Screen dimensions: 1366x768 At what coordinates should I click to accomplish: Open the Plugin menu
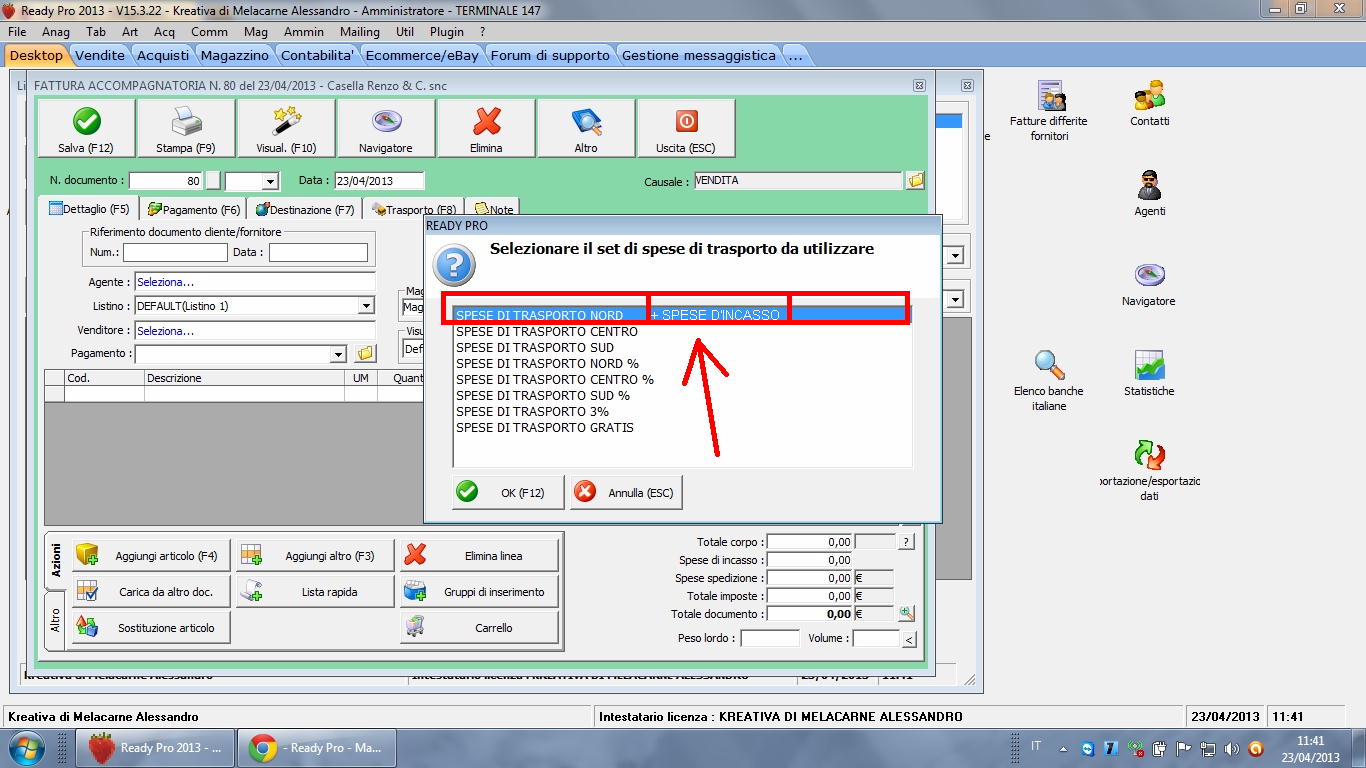pos(447,32)
